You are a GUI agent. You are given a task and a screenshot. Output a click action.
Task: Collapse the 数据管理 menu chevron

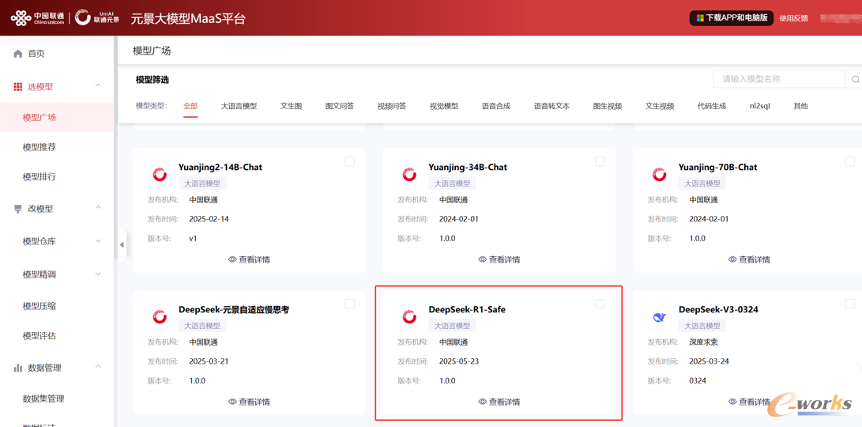pyautogui.click(x=98, y=367)
